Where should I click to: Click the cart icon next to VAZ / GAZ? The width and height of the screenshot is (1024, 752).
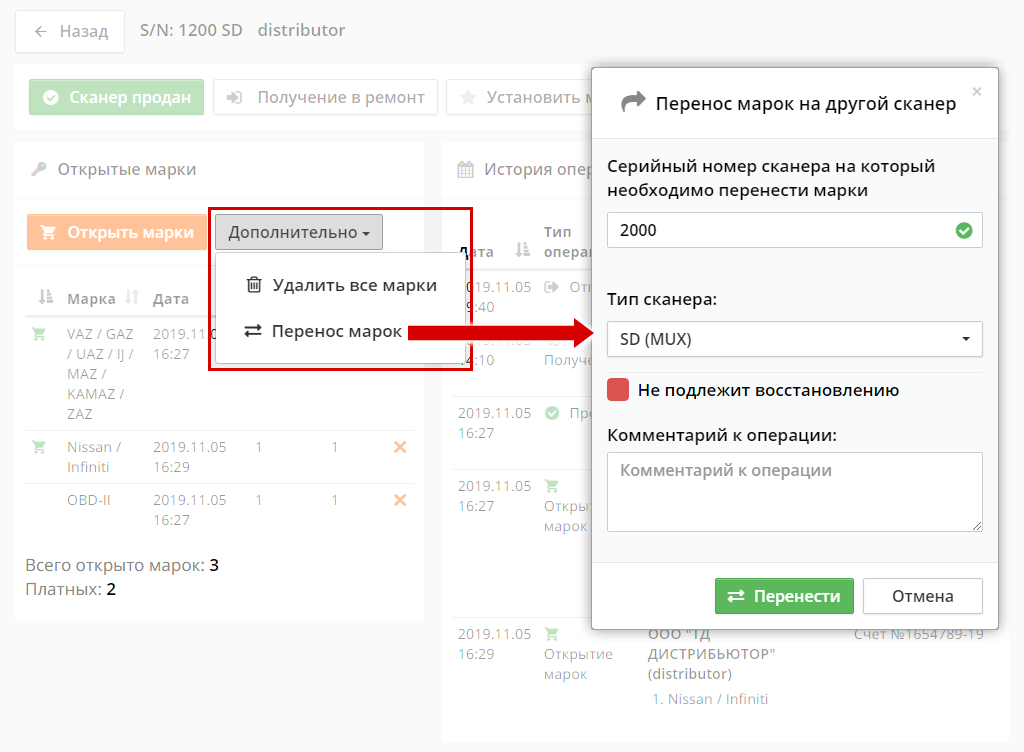pos(39,335)
